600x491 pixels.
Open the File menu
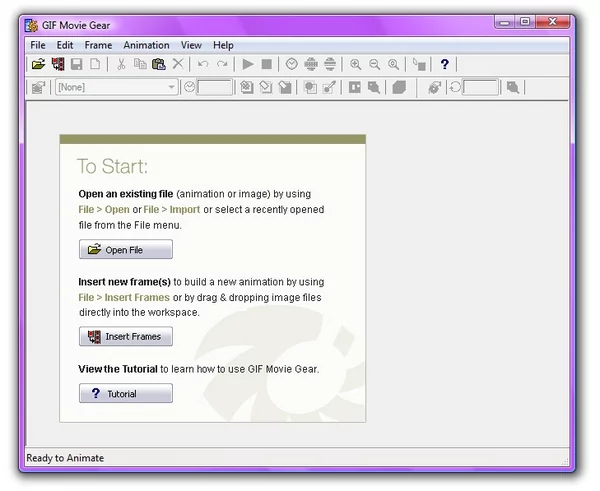pos(38,45)
